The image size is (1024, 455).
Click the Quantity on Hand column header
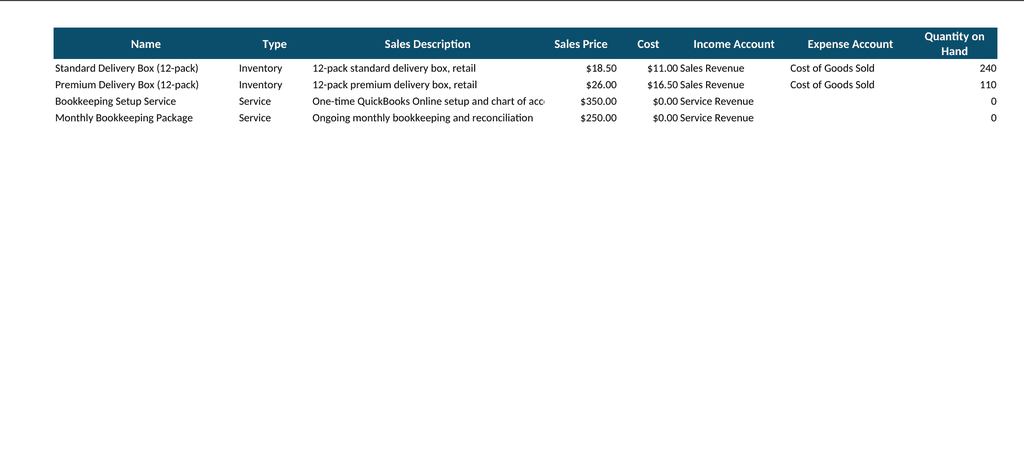pyautogui.click(x=954, y=44)
